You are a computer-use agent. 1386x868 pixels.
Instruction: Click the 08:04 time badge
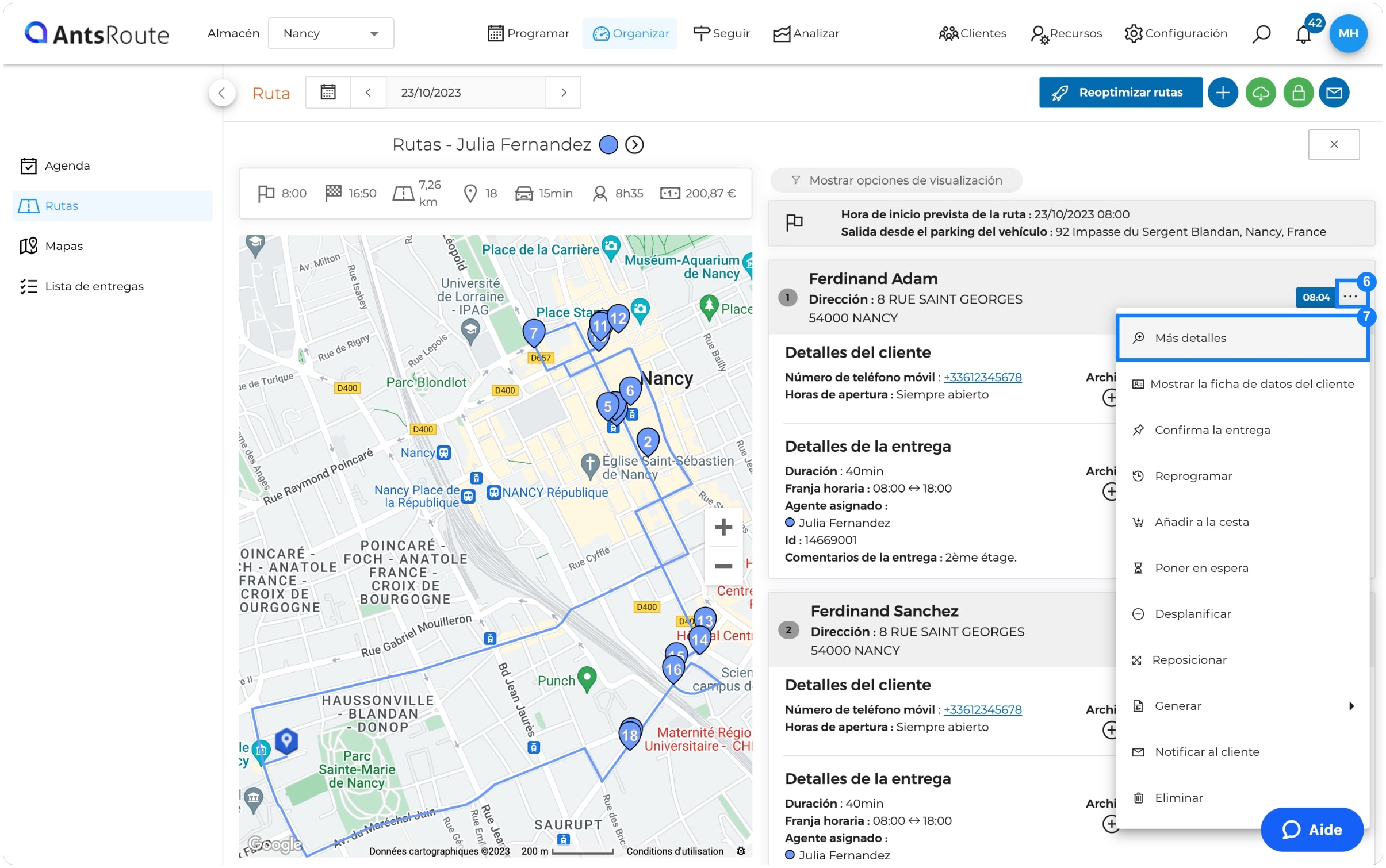(1315, 297)
